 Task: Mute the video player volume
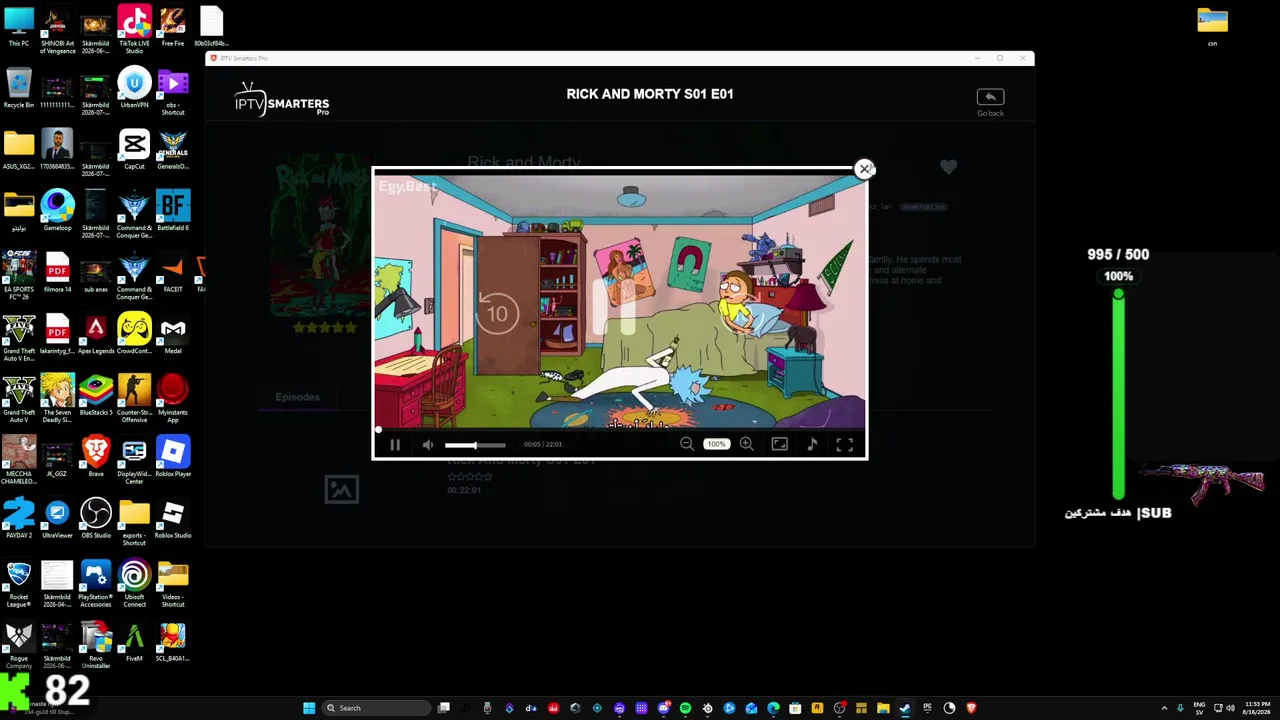[x=428, y=445]
